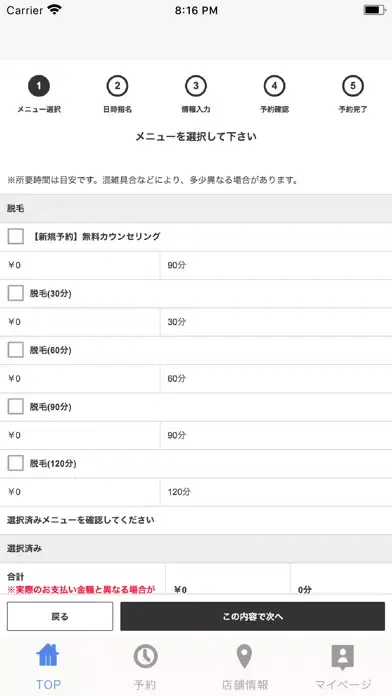Screen dimensions: 392x696
Task: Check the 脱毛(30分) checkbox
Action: click(16, 293)
